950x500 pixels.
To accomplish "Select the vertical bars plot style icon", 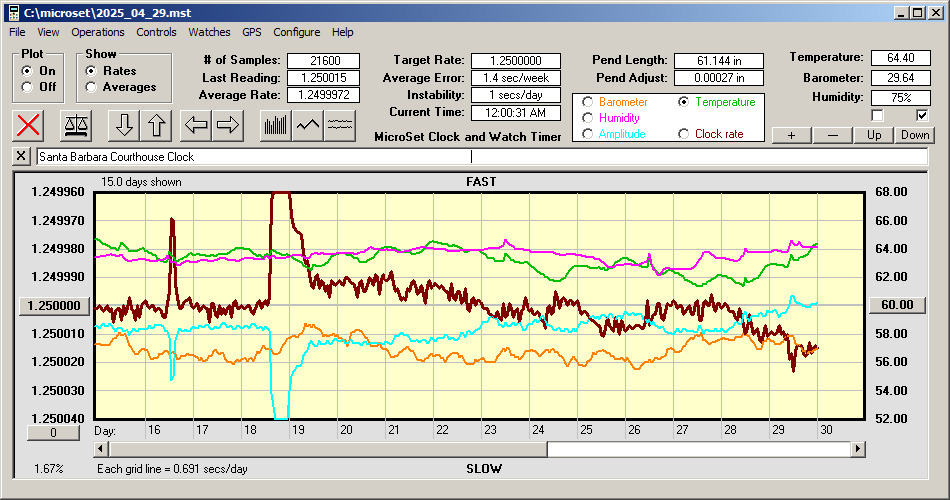I will pyautogui.click(x=275, y=125).
